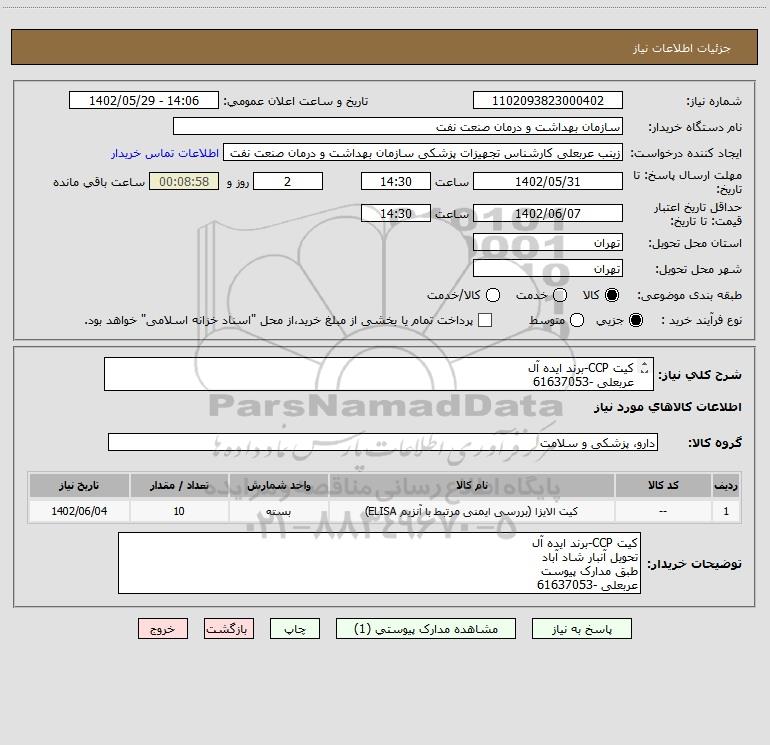Click the date cell 1402/06/04
Image resolution: width=770 pixels, height=745 pixels.
click(79, 511)
